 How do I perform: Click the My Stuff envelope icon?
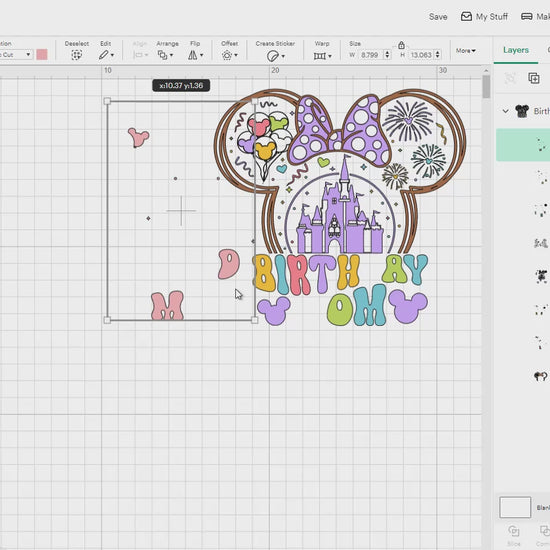click(466, 16)
